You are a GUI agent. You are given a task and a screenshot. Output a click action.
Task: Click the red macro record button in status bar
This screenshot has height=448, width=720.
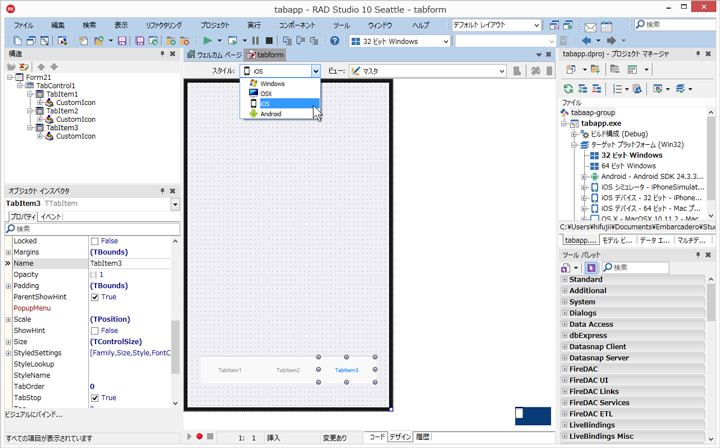click(x=199, y=436)
